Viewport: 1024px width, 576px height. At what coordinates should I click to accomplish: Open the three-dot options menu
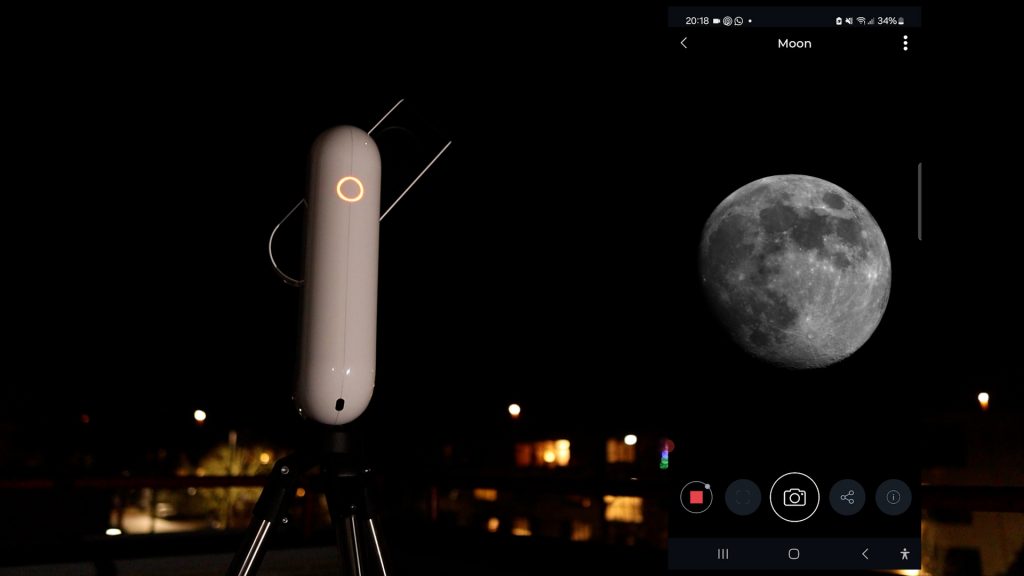coord(905,43)
